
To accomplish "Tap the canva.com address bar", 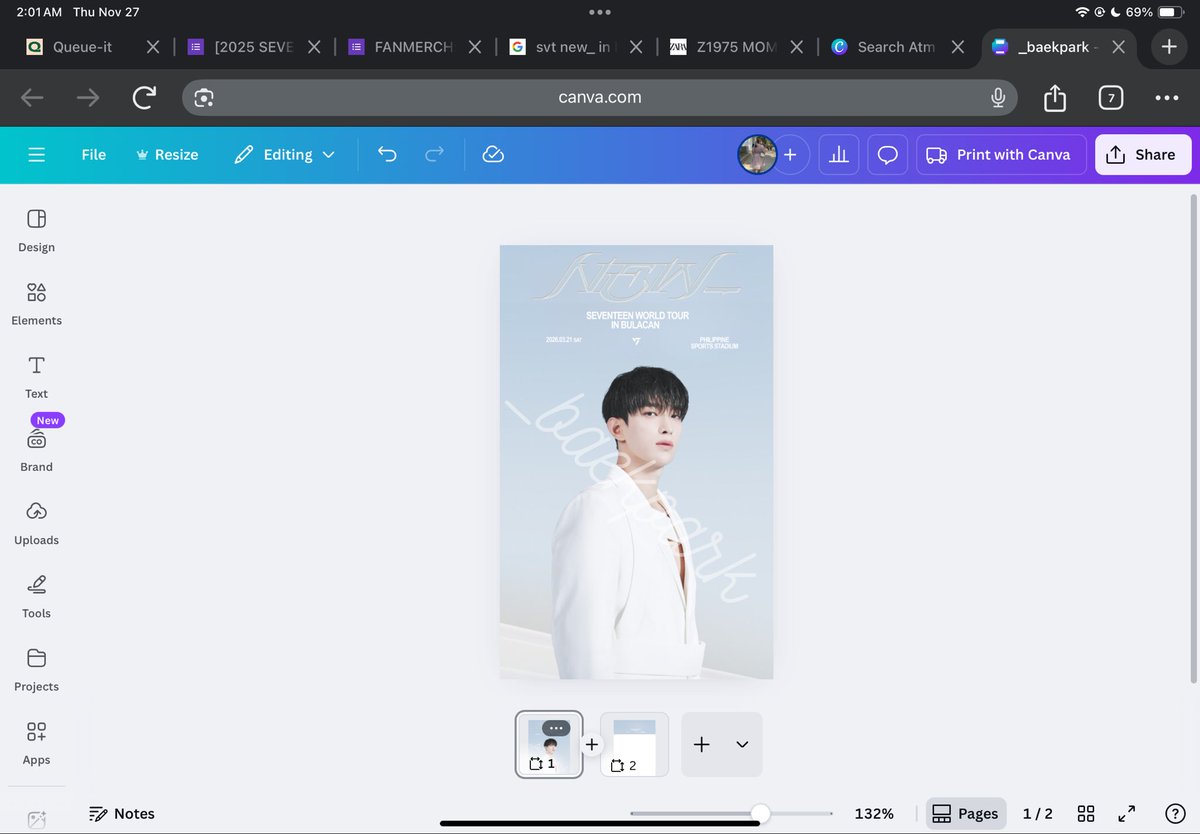I will 600,97.
